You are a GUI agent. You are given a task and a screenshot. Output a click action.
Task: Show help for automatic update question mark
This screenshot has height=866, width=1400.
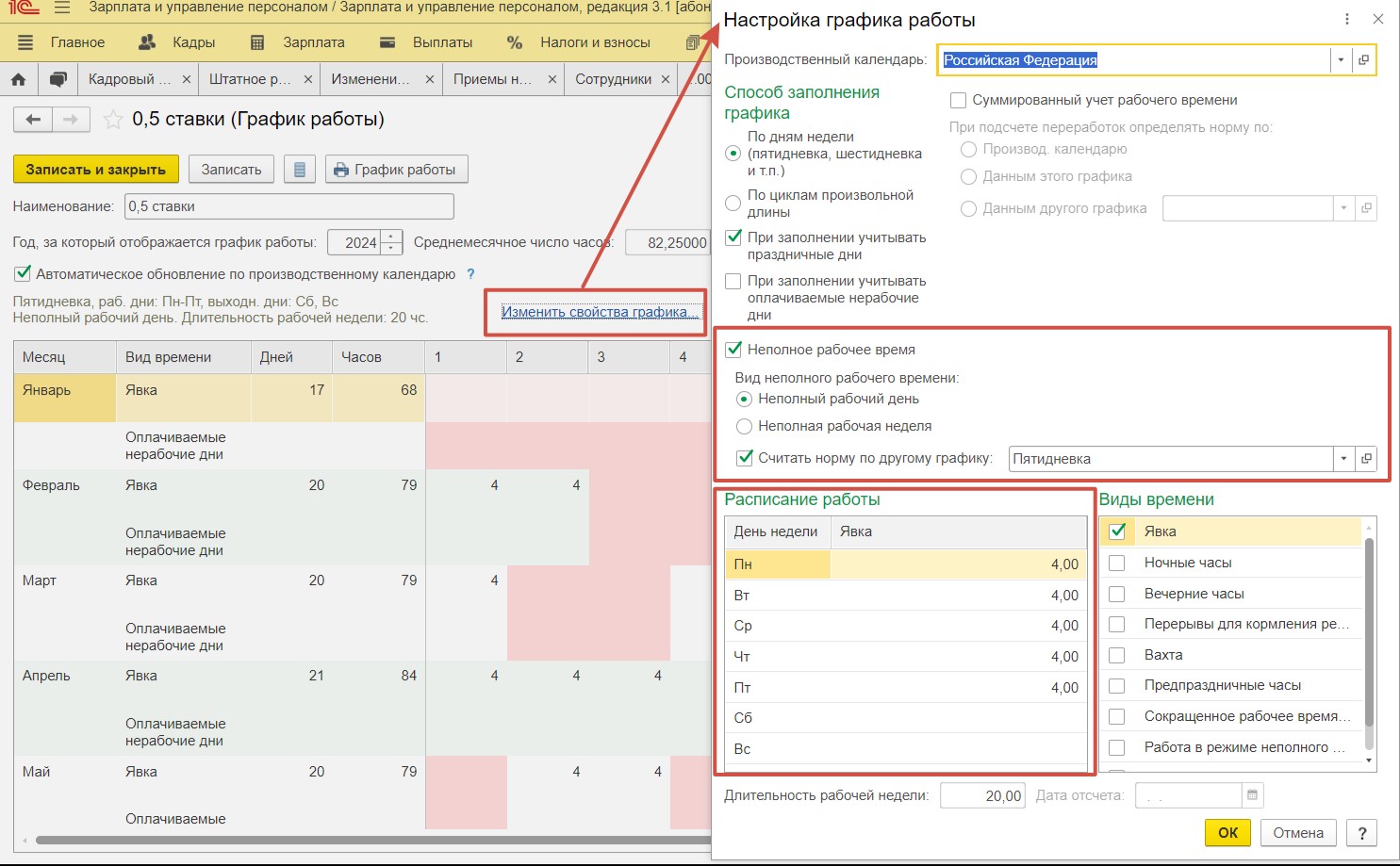tap(471, 274)
